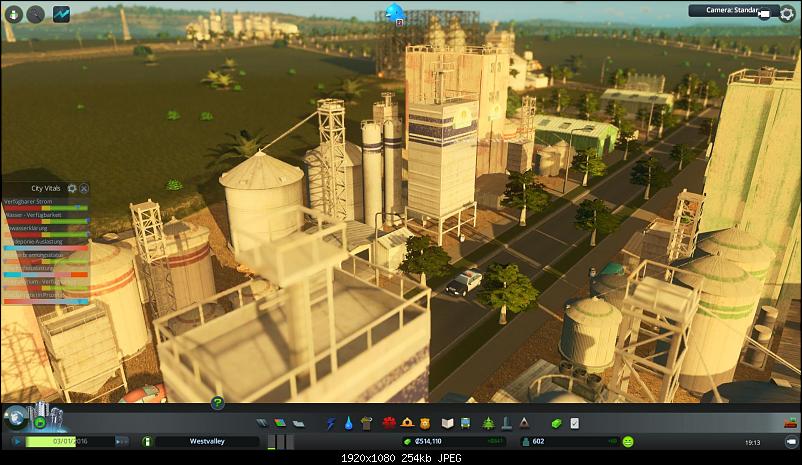Open the fire department helmet menu
Image resolution: width=802 pixels, height=465 pixels.
coord(407,423)
